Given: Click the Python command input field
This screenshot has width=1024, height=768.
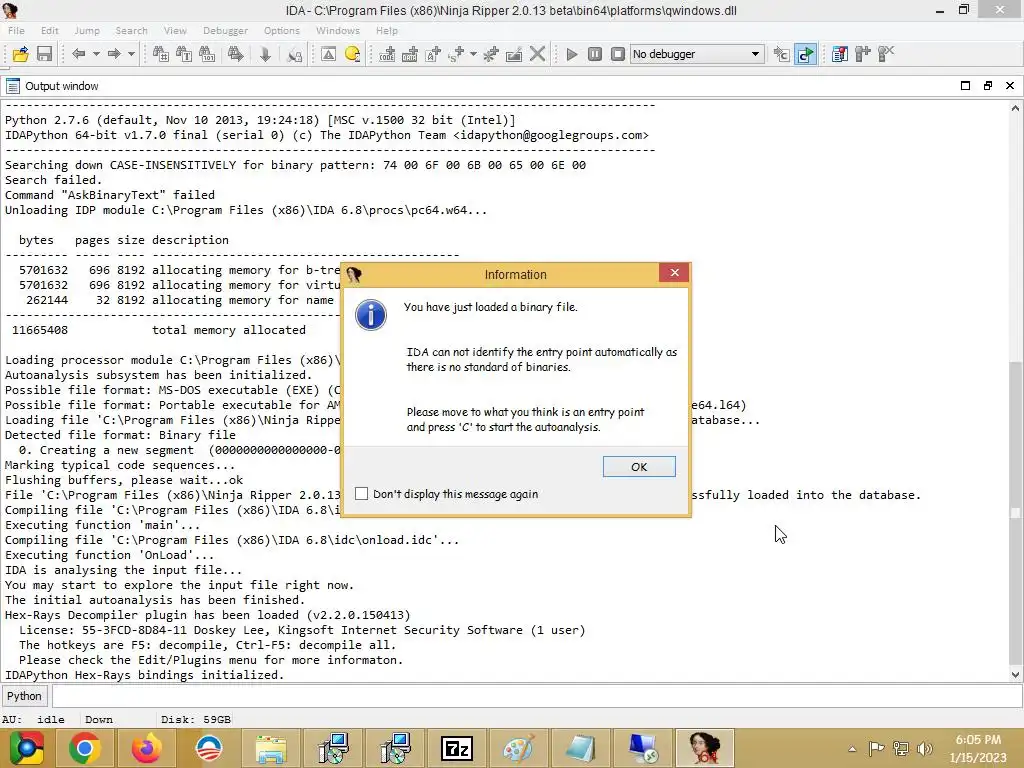Looking at the screenshot, I should pos(536,696).
